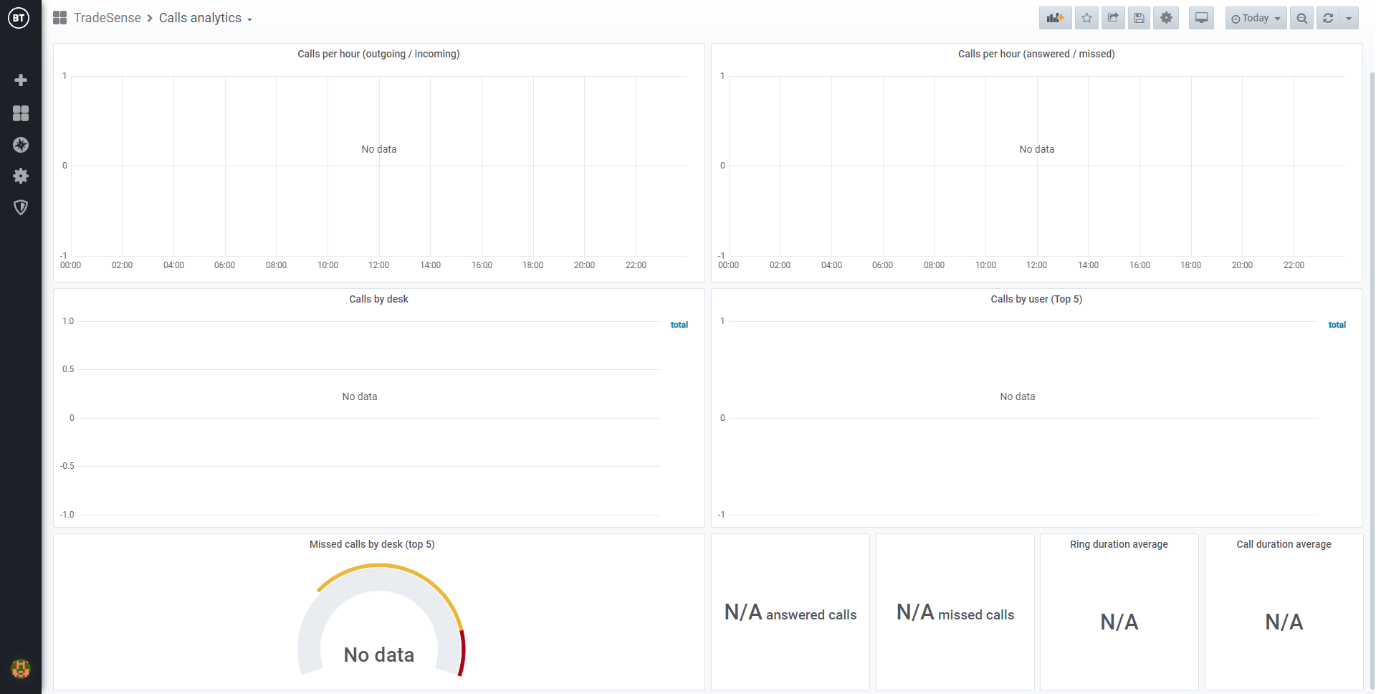Click 18:00 axis label in answered / missed chart
Viewport: 1376px width, 694px height.
1191,265
